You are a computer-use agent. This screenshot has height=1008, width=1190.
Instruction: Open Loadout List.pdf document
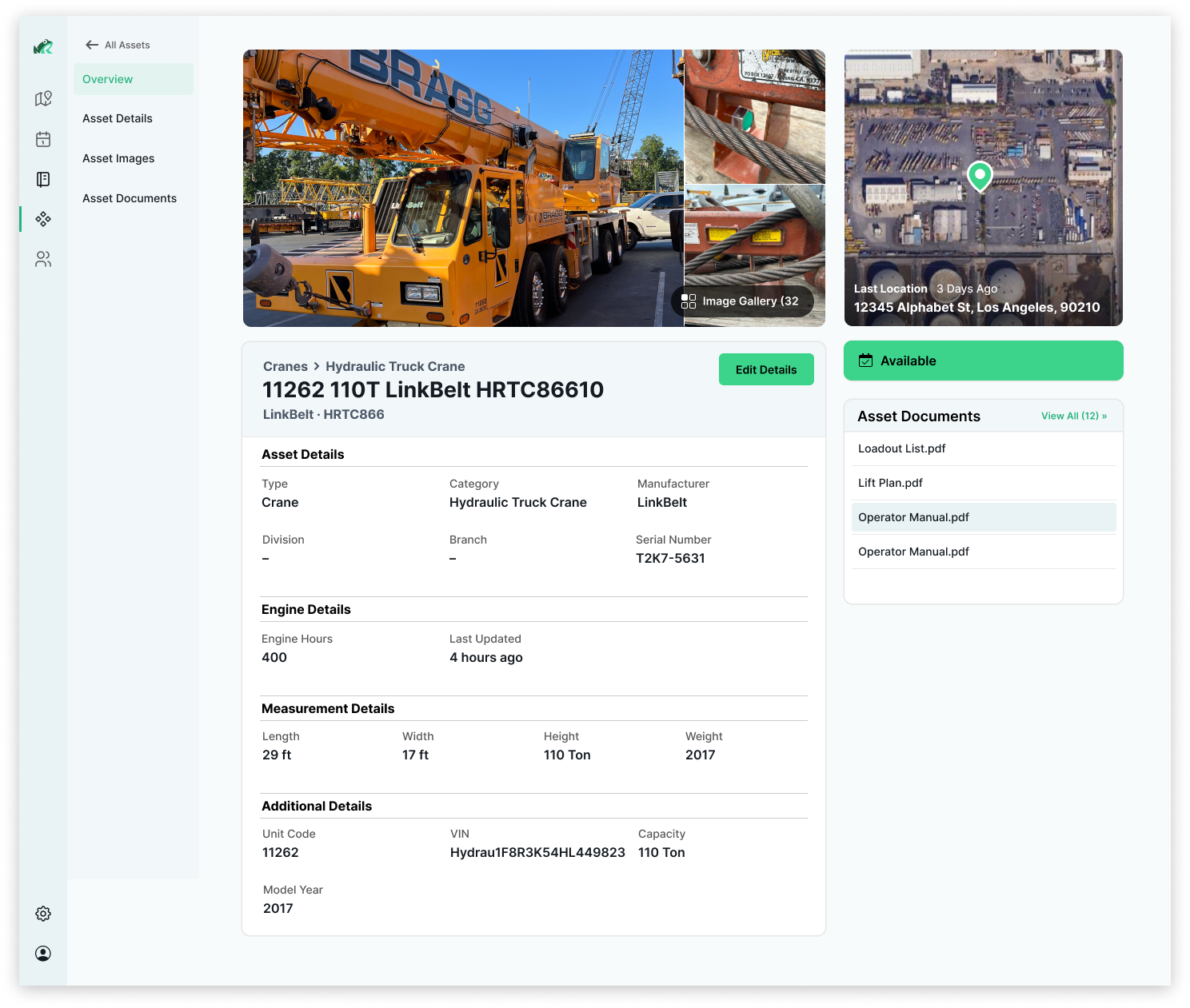[x=984, y=448]
